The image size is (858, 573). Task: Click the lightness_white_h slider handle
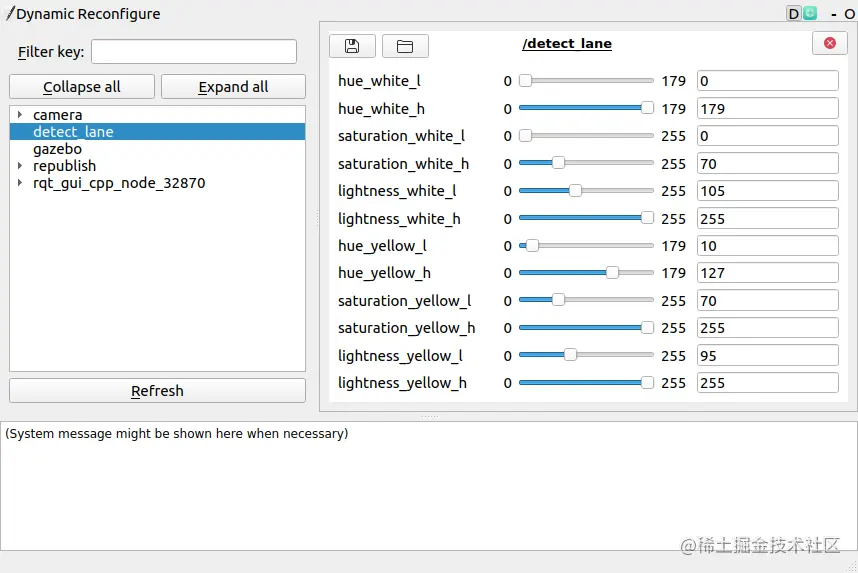[x=647, y=218]
